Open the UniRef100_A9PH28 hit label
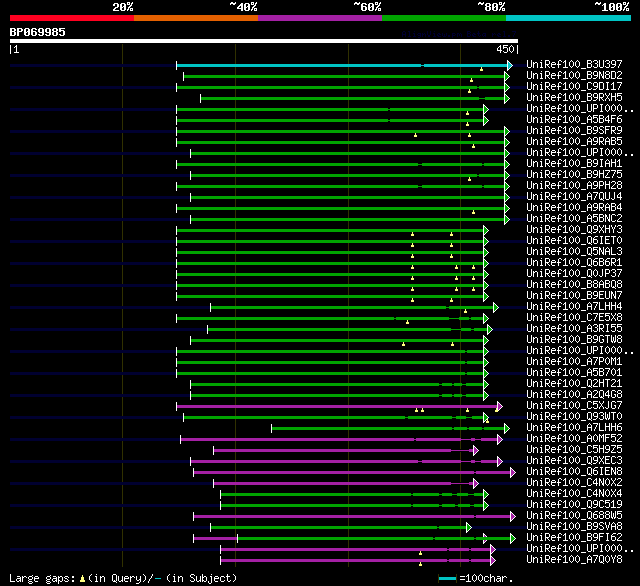 click(574, 185)
